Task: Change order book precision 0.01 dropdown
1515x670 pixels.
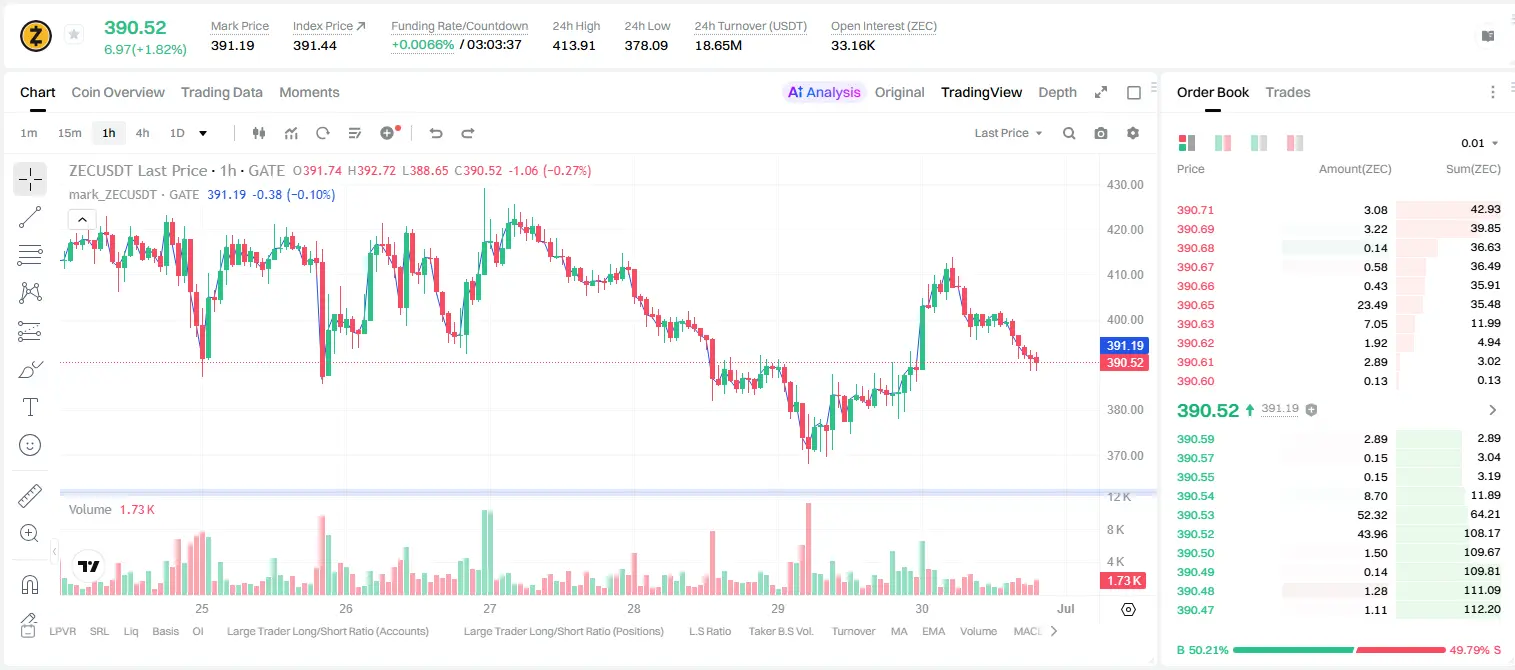Action: coord(1480,143)
